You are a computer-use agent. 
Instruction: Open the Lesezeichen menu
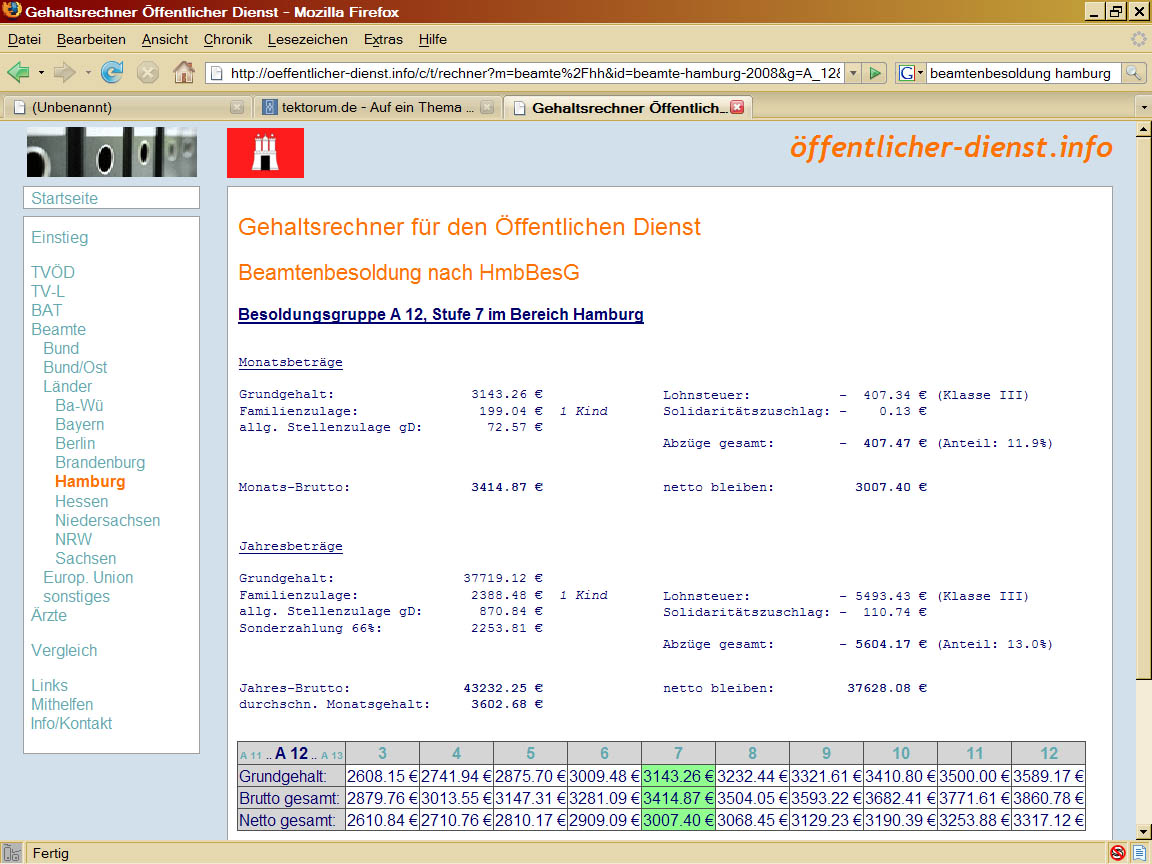click(x=307, y=39)
